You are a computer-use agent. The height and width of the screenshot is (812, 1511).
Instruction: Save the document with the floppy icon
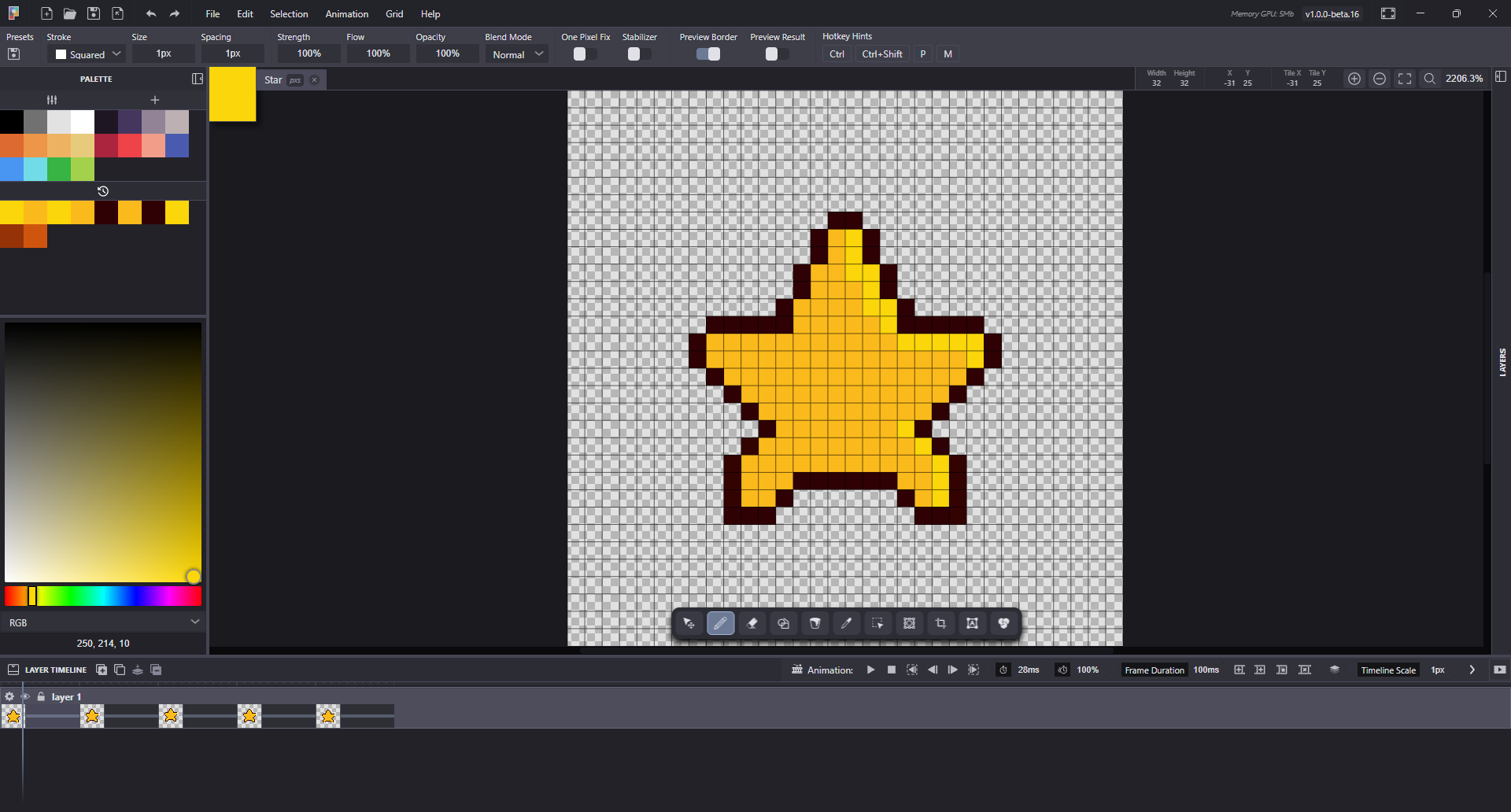pyautogui.click(x=94, y=13)
